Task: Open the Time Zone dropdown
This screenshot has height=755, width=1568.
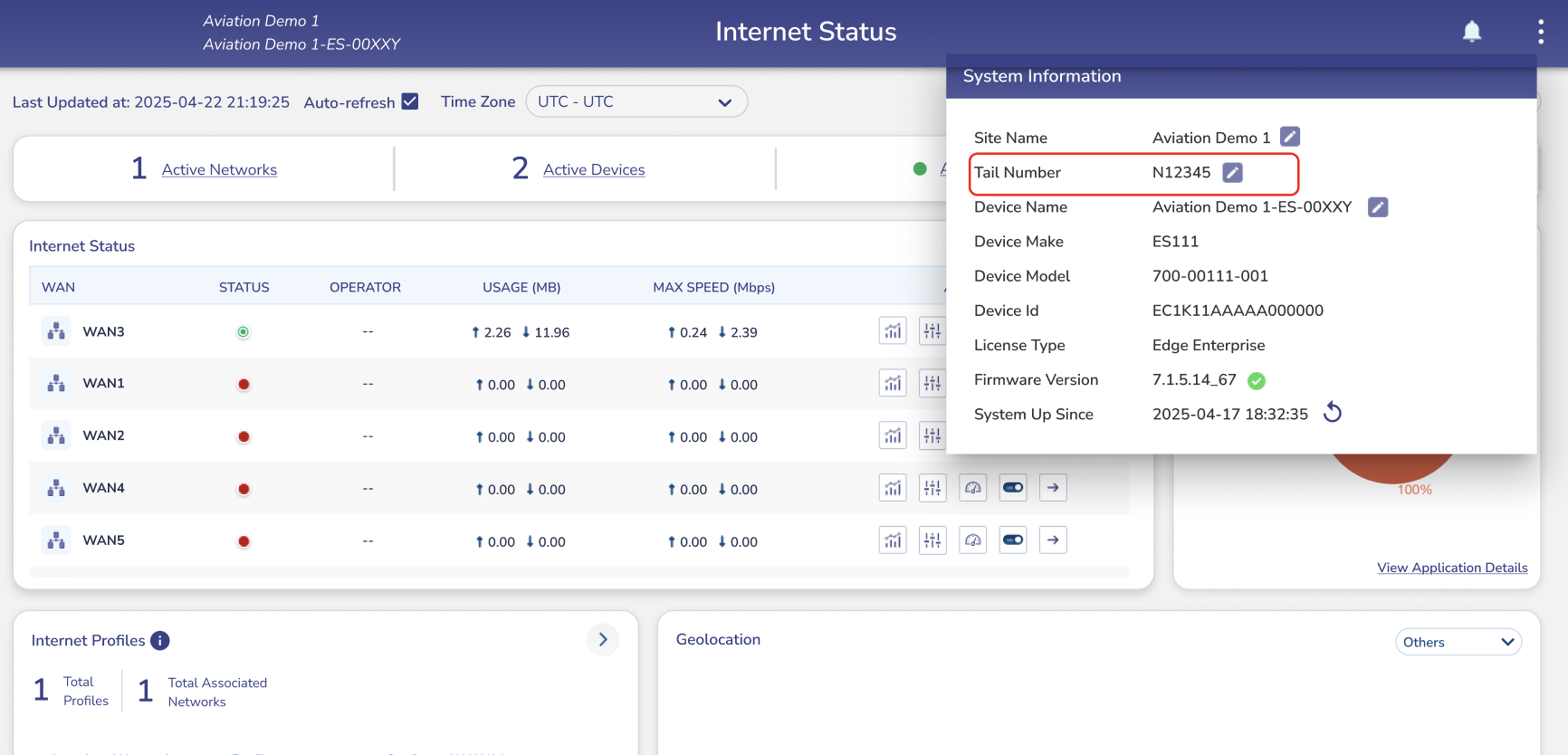Action: click(x=636, y=101)
